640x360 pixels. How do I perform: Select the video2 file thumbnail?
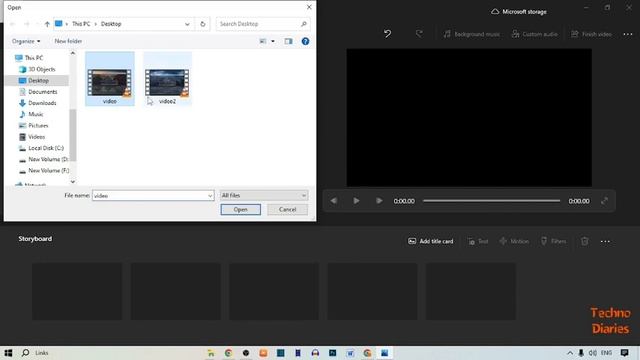point(167,79)
